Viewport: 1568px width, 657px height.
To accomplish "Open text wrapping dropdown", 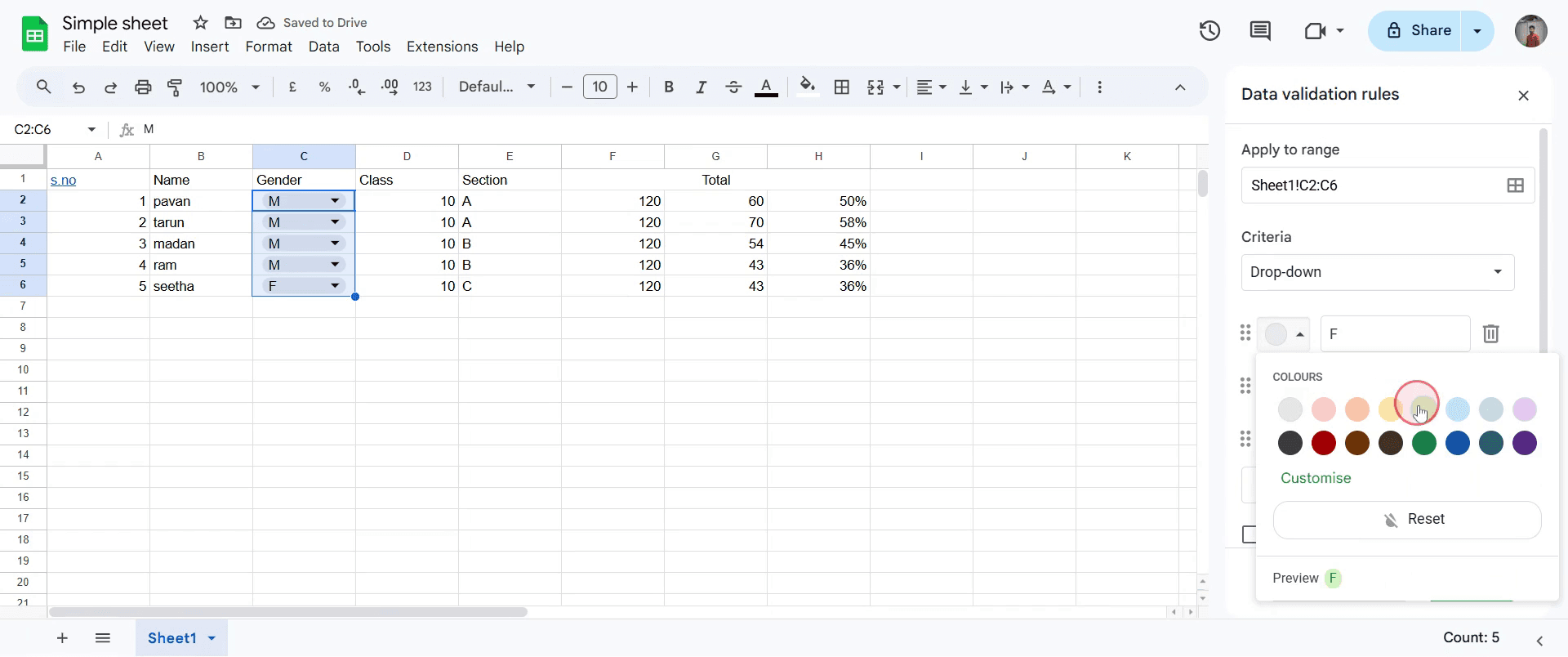I will [1014, 87].
